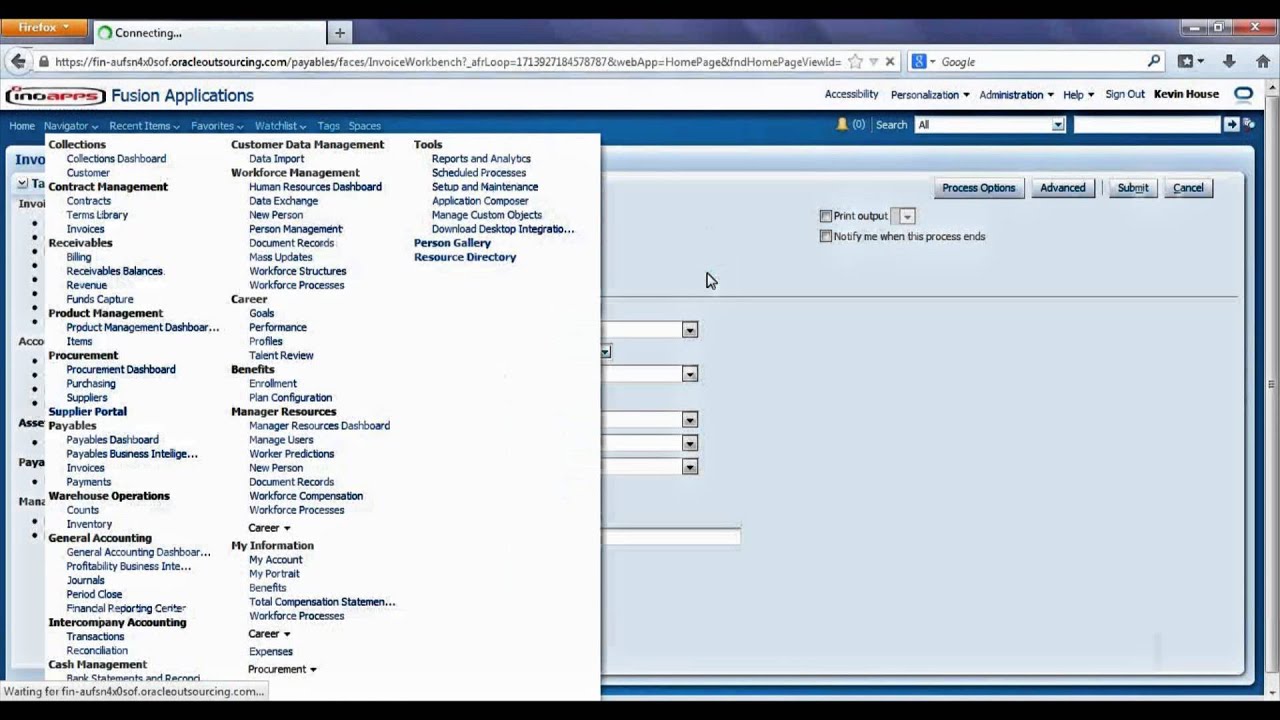Open a new tab with plus icon
This screenshot has height=720, width=1280.
pos(339,33)
